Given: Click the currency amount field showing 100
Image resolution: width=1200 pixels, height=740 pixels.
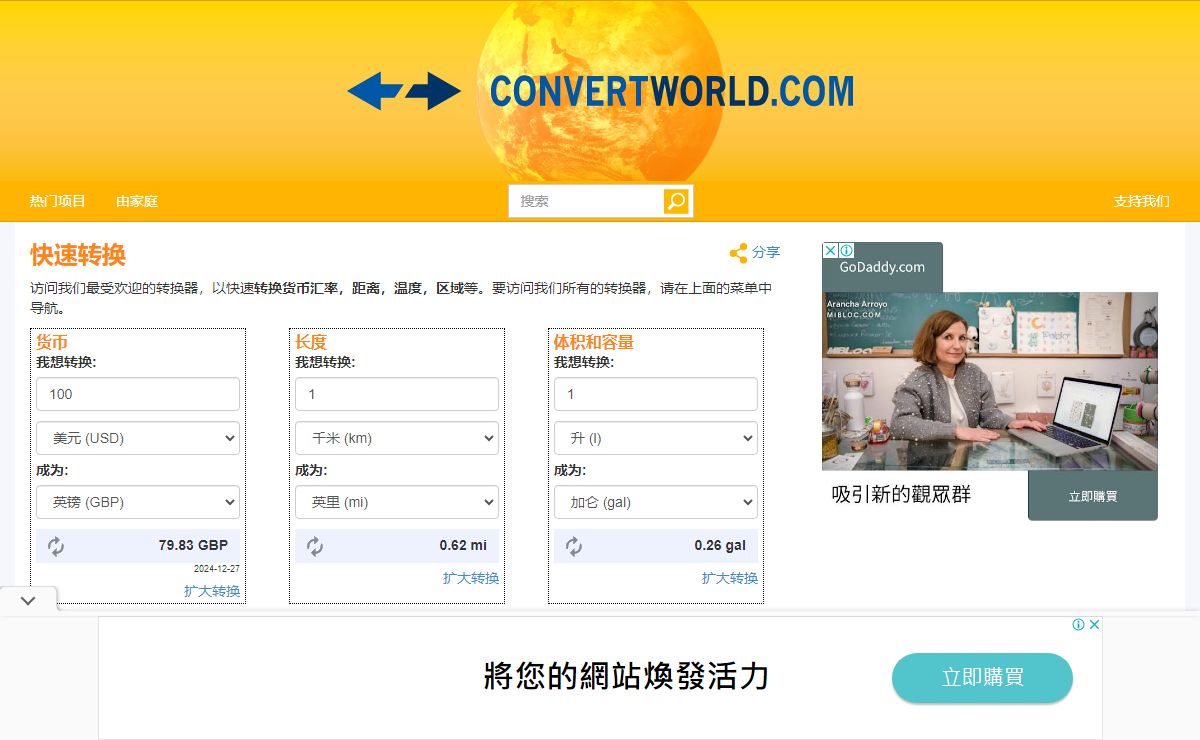Looking at the screenshot, I should click(138, 394).
